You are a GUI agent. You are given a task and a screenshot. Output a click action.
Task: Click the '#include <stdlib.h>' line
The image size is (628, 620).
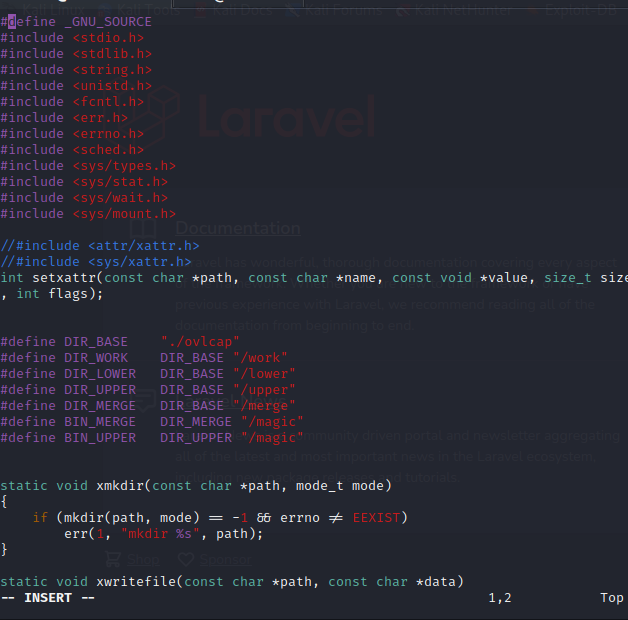(x=76, y=54)
